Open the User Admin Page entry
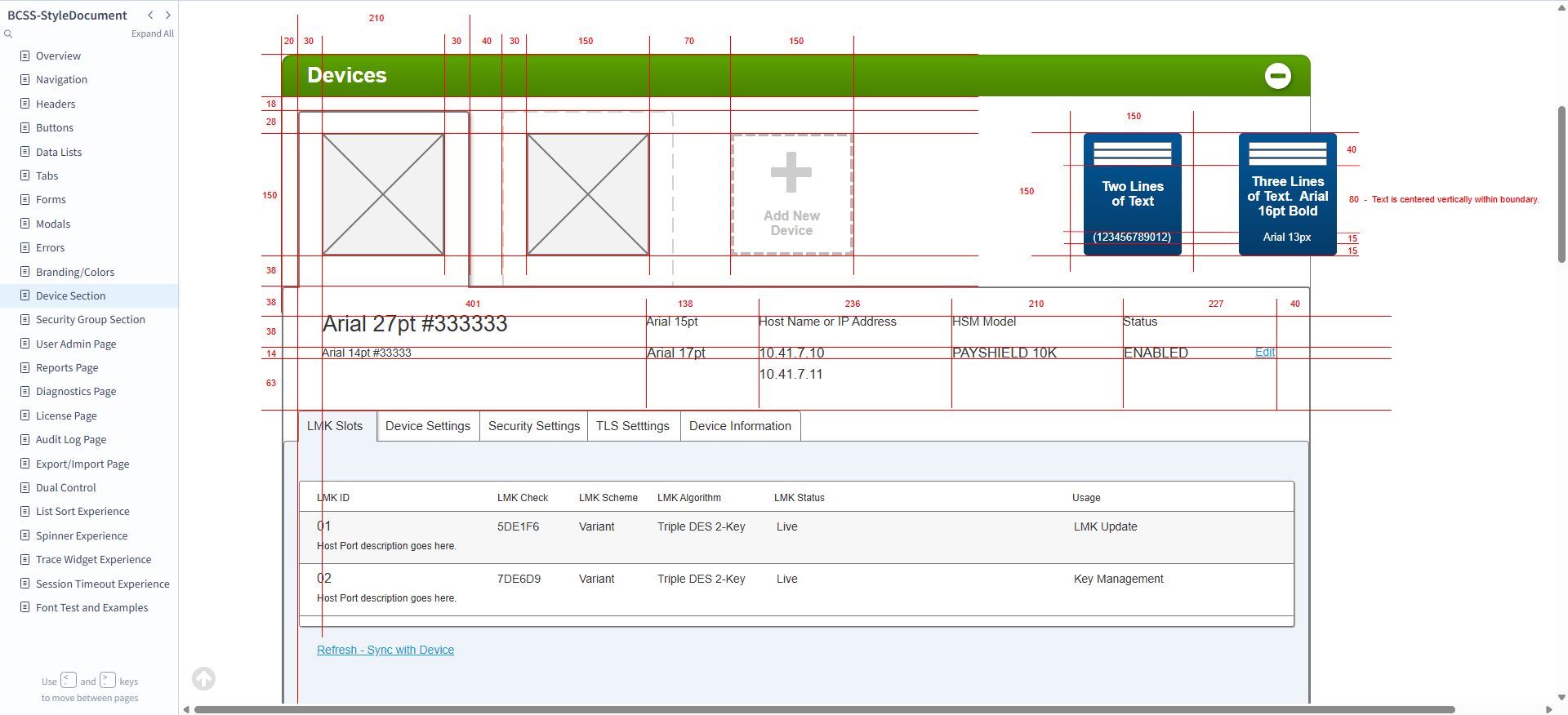The height and width of the screenshot is (715, 1568). [x=76, y=344]
